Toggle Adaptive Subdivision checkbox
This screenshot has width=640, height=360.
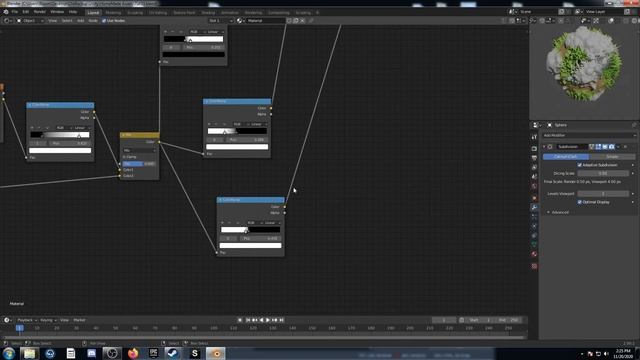(x=580, y=165)
